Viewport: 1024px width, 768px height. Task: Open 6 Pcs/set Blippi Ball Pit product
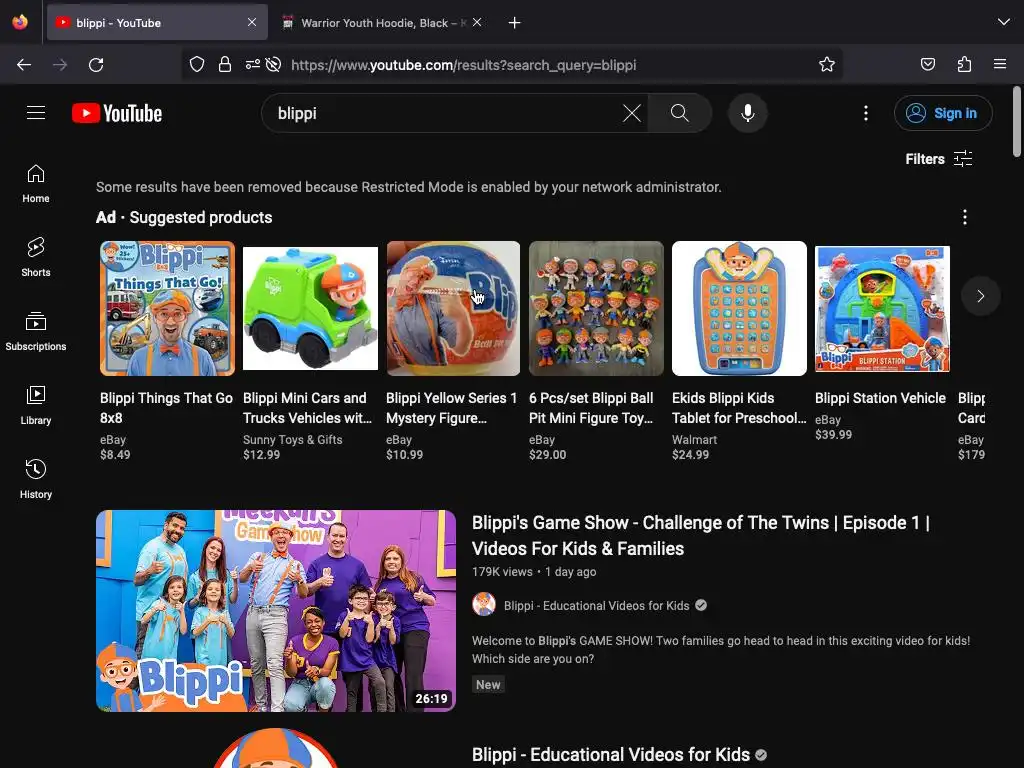[592, 408]
